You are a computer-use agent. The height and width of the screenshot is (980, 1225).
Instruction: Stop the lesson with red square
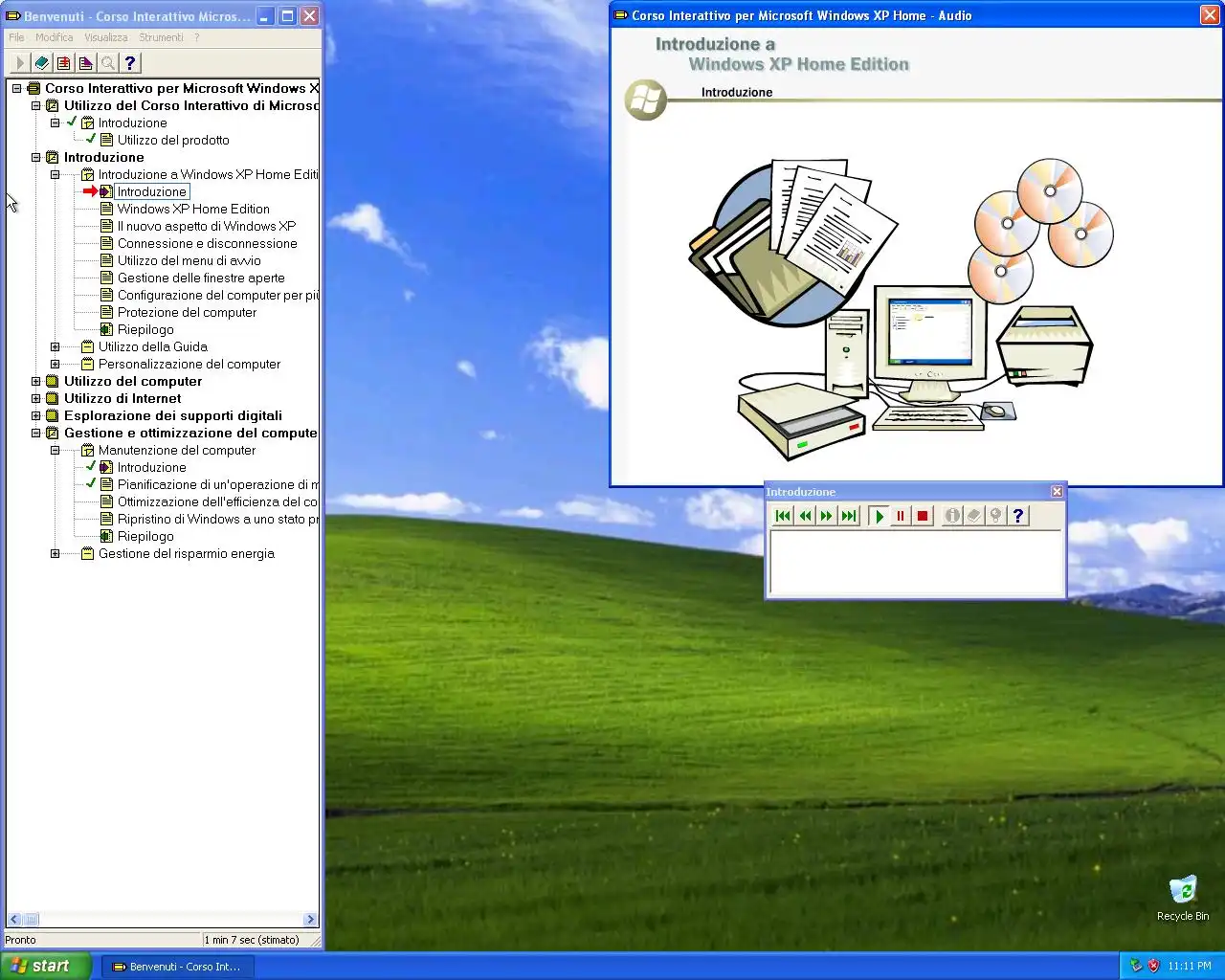923,516
